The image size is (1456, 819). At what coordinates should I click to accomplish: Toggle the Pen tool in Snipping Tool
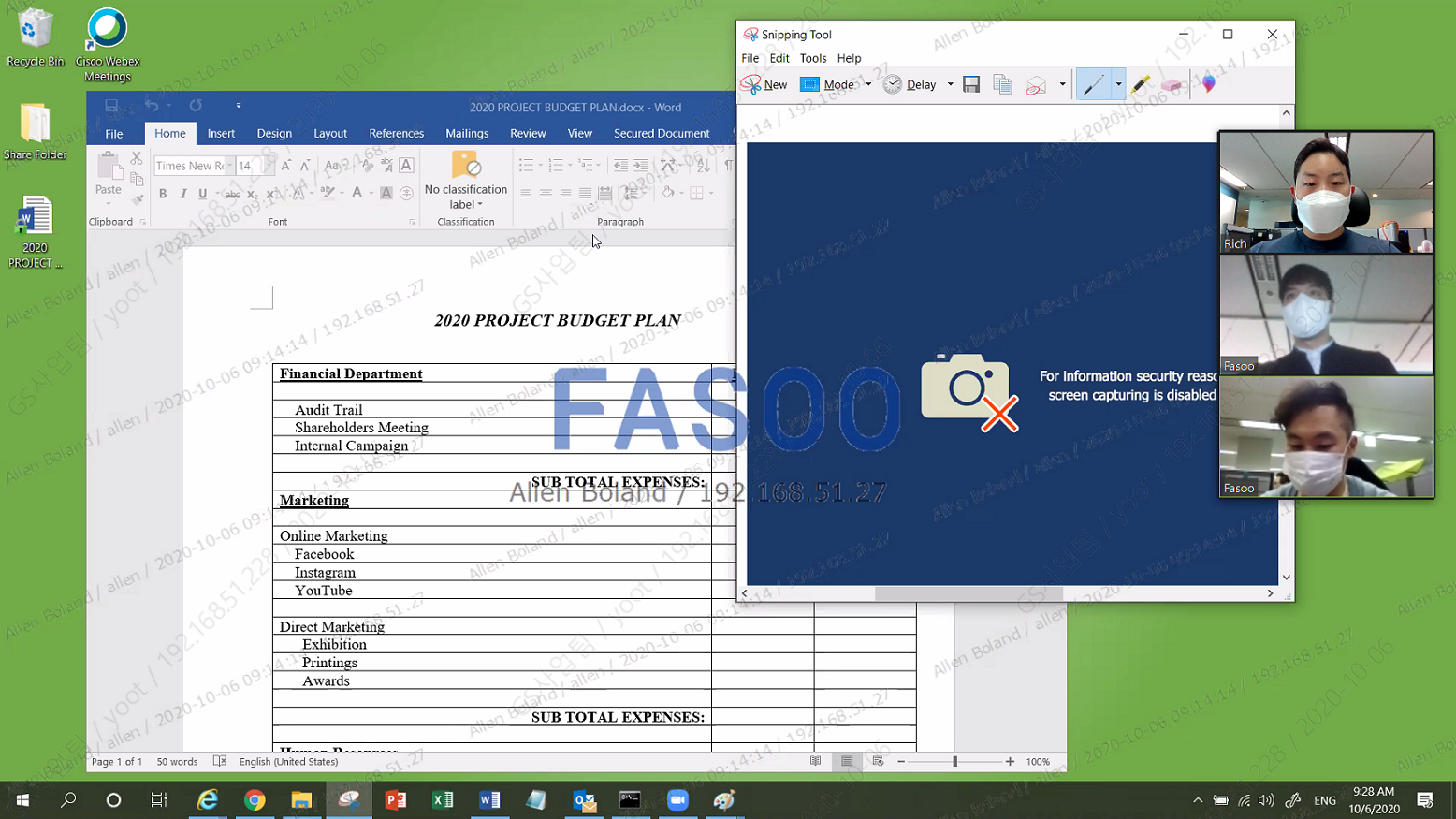tap(1092, 84)
